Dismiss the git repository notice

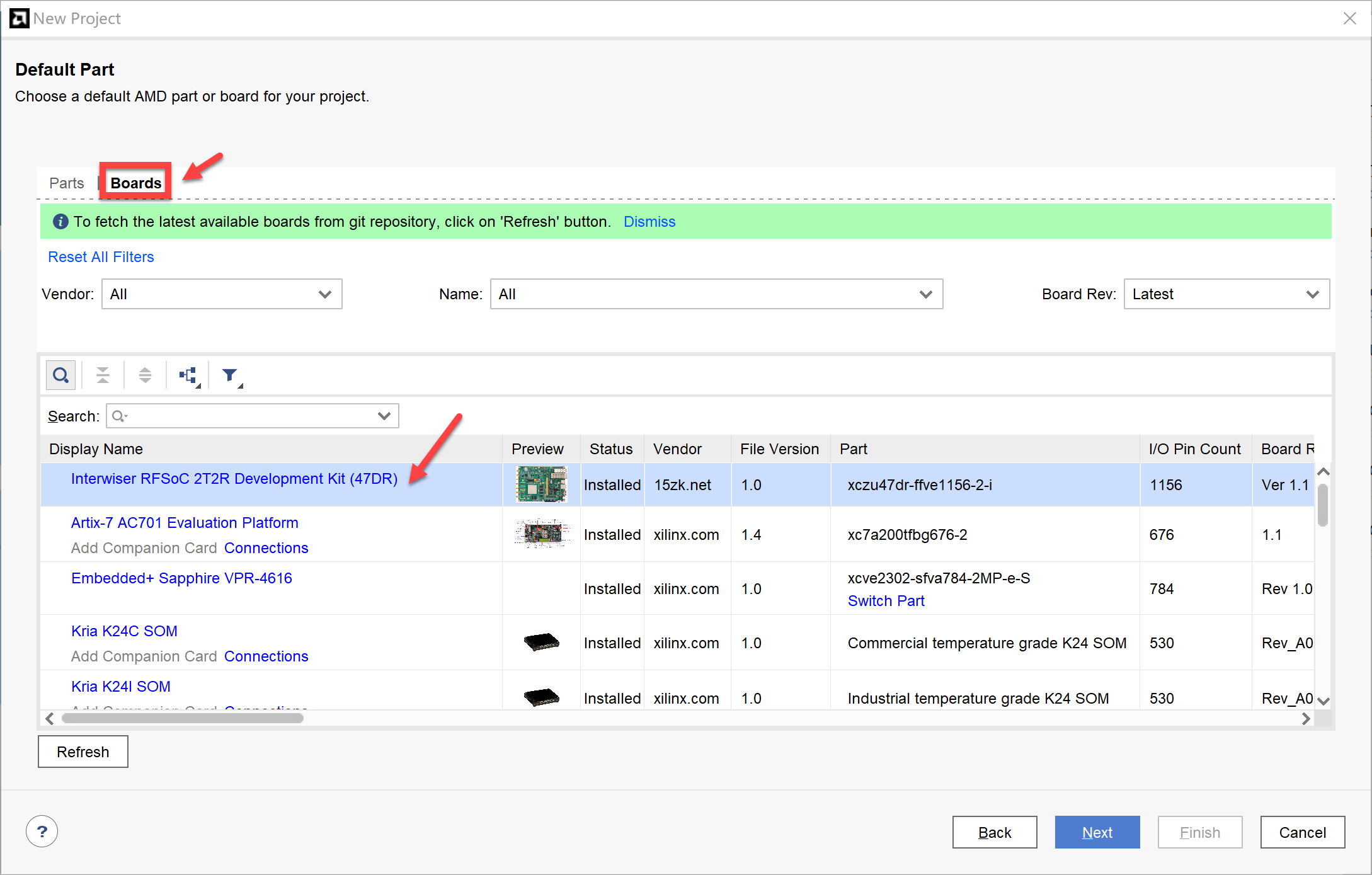[649, 222]
